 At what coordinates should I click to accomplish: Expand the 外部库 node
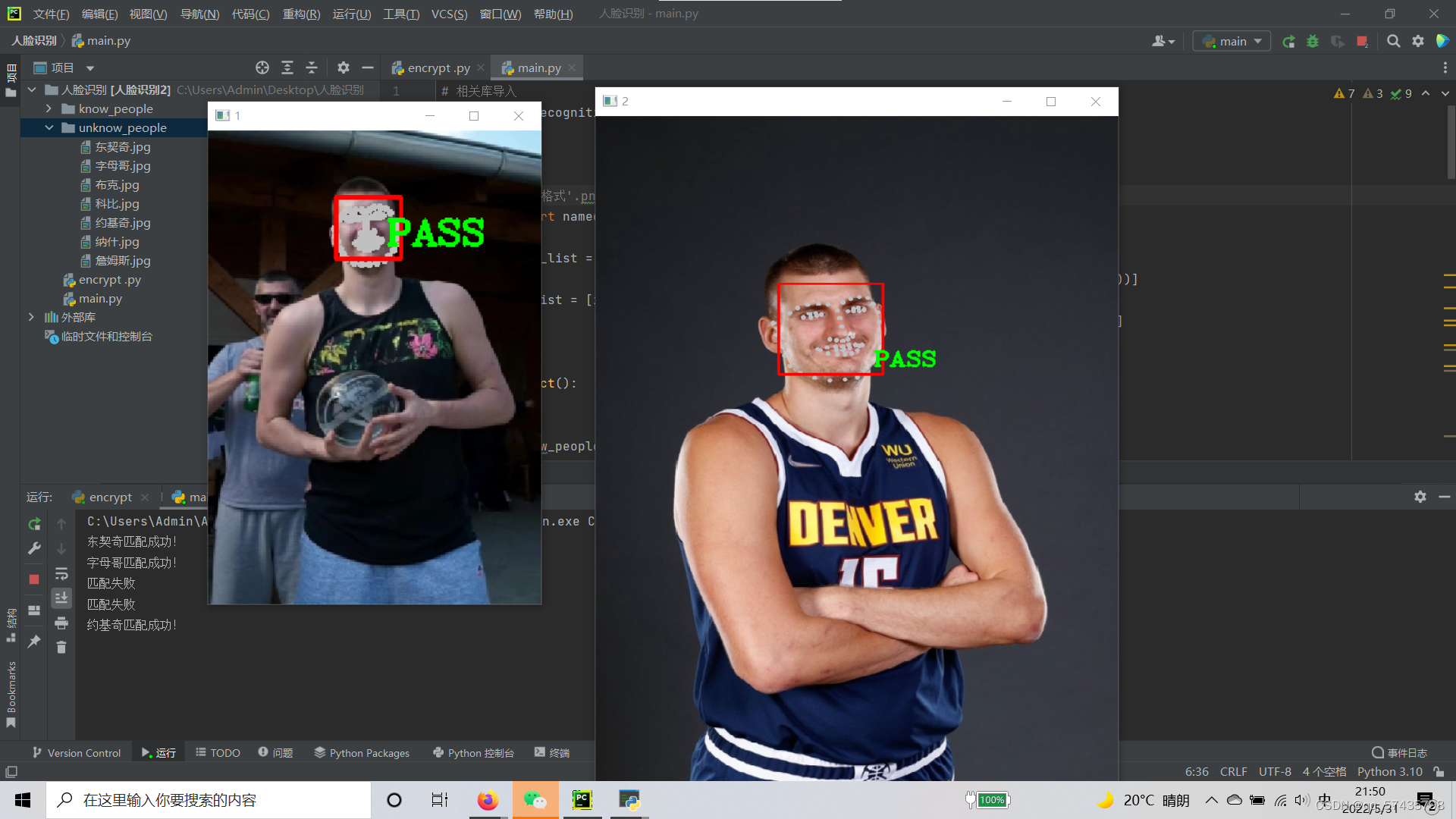[31, 317]
